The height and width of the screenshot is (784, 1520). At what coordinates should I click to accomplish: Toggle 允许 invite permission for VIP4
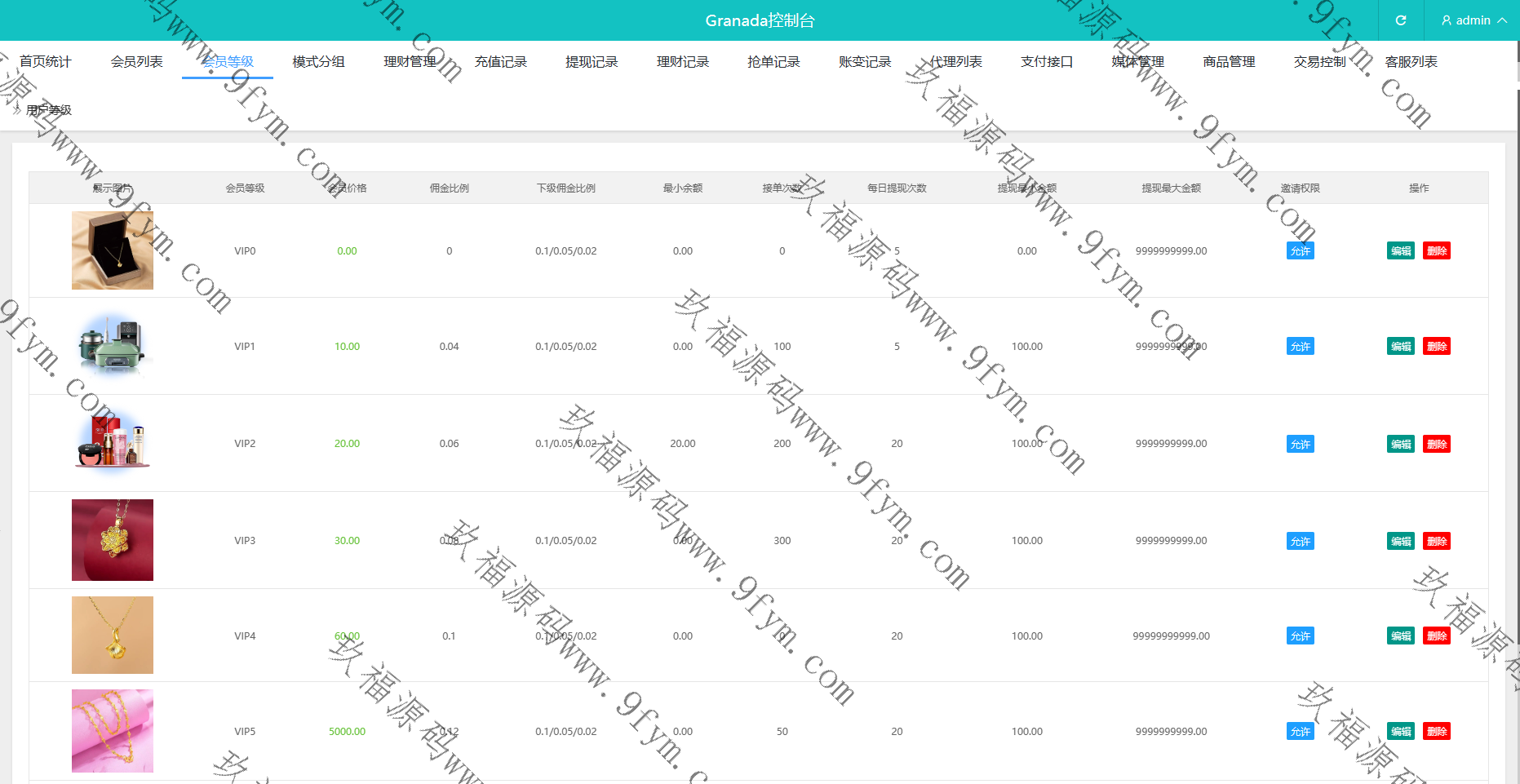(x=1301, y=636)
